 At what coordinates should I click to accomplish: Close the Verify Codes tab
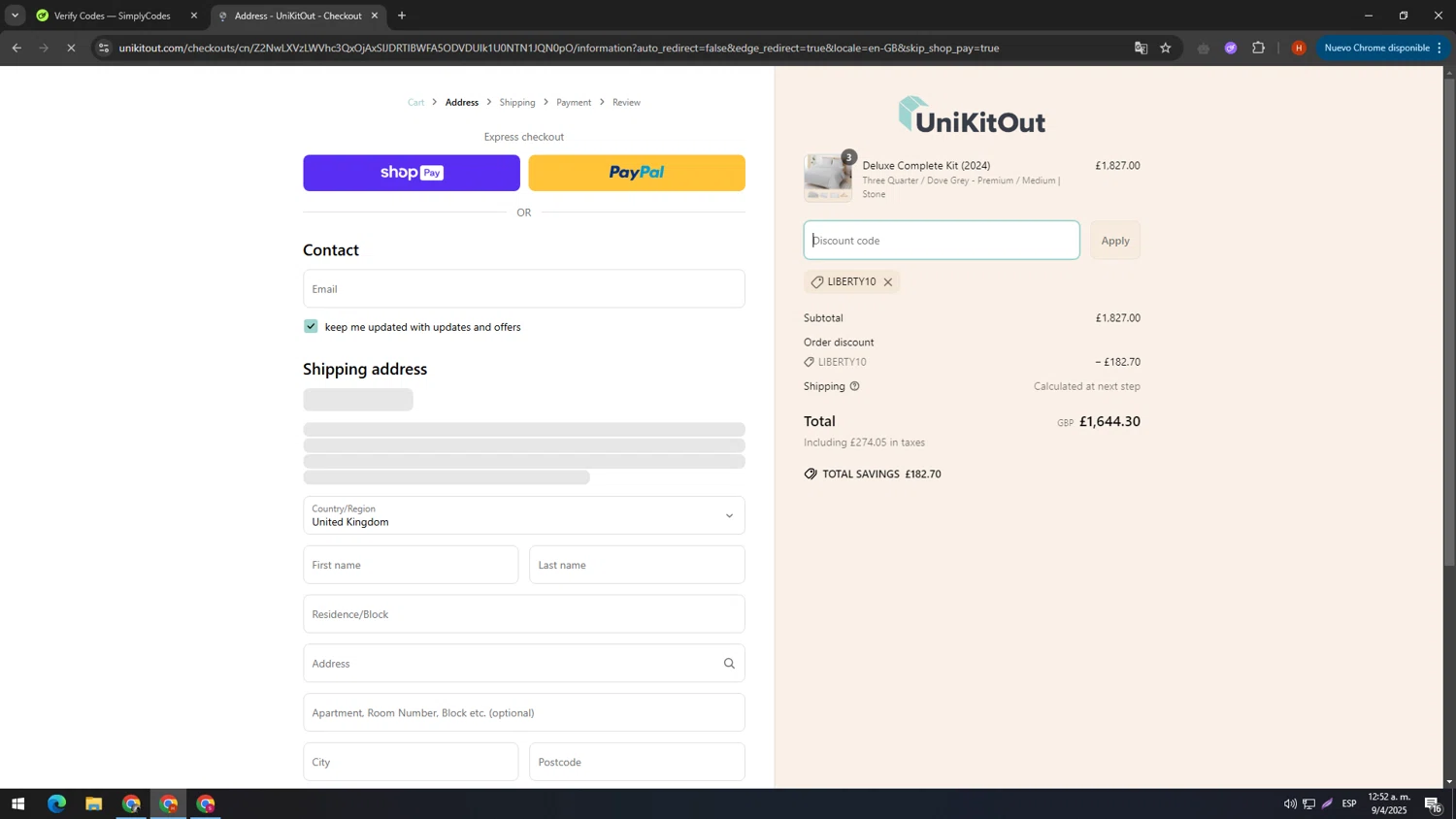pos(194,16)
